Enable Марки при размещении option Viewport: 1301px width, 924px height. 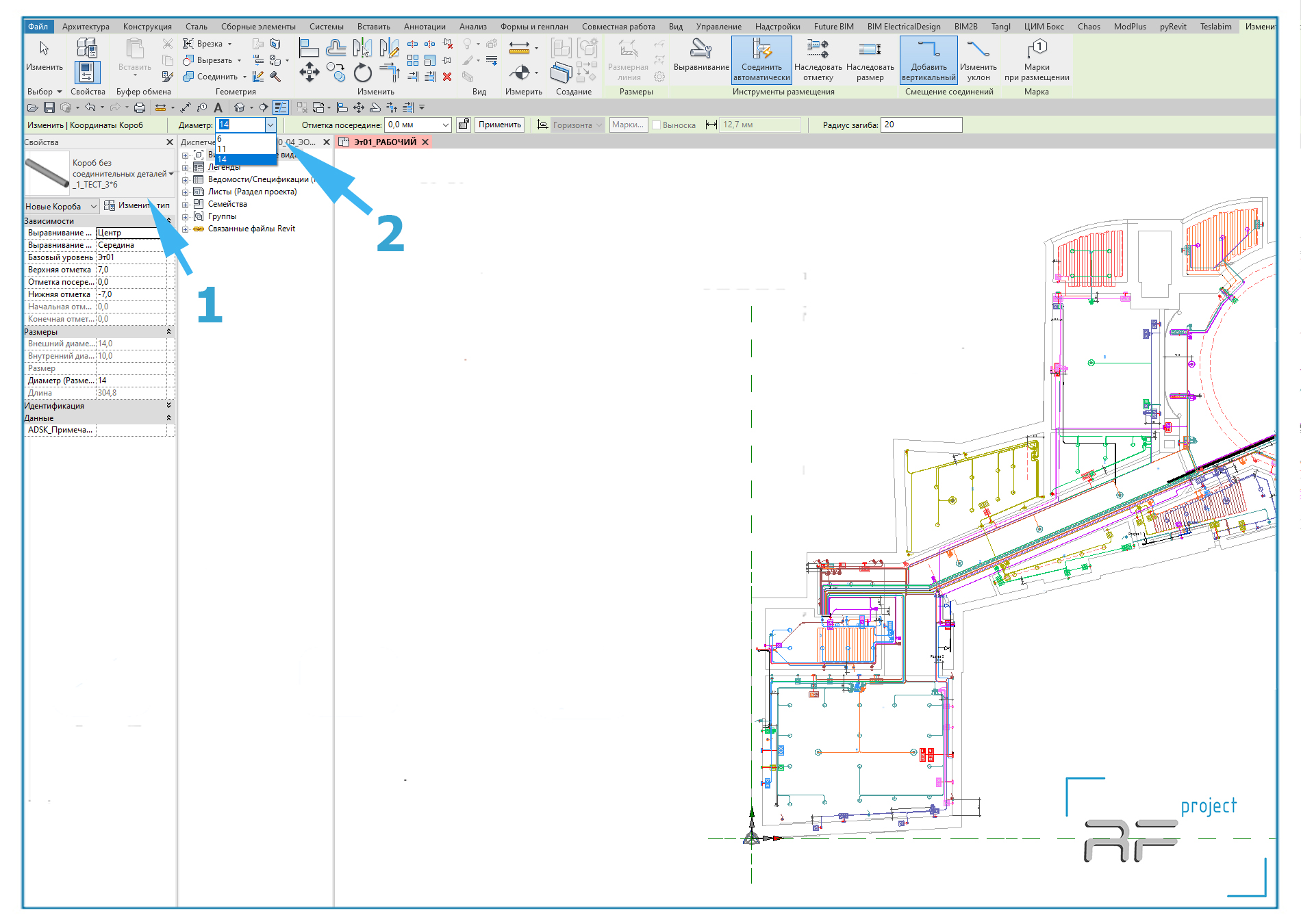tap(1037, 60)
